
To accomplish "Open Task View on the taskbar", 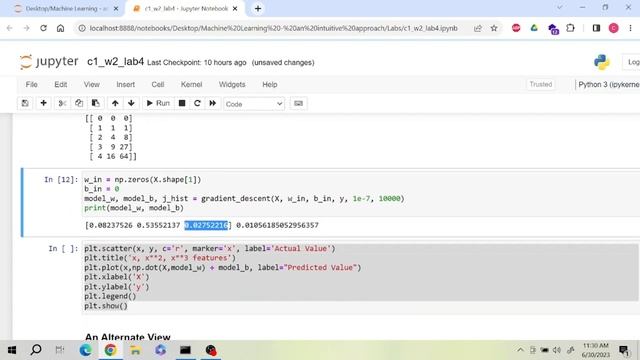I will point(60,350).
